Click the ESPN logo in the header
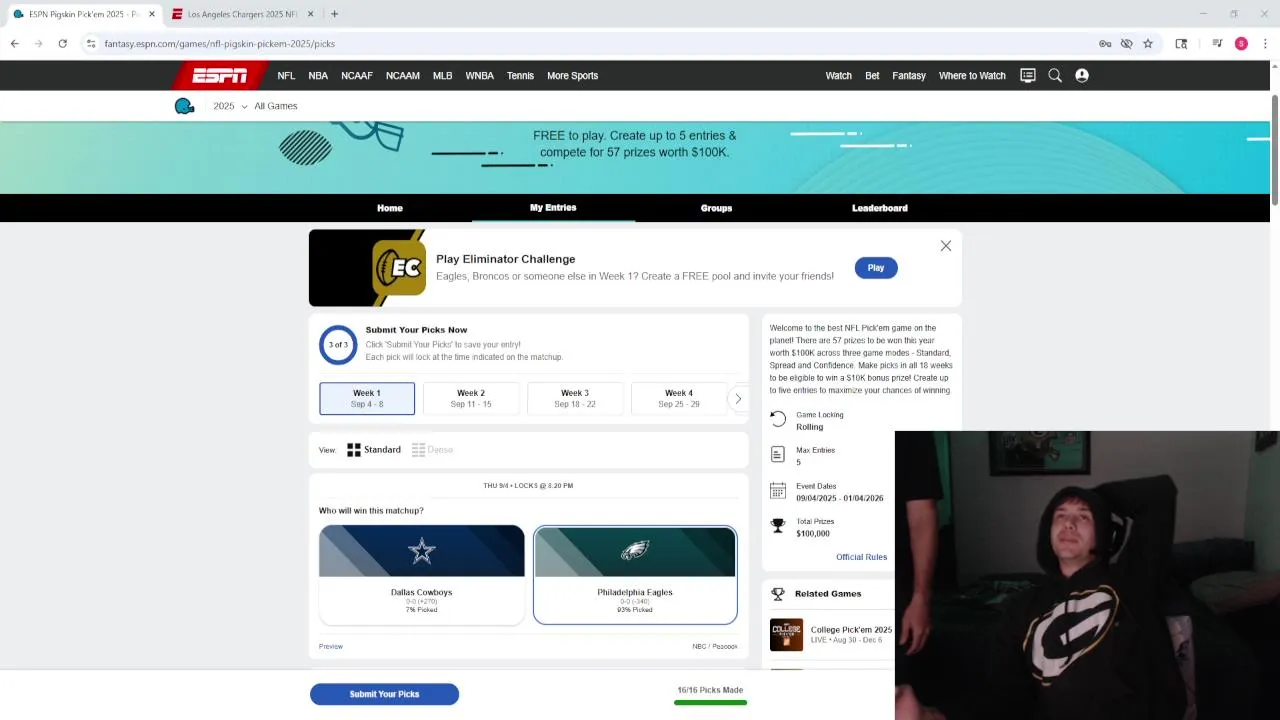The image size is (1280, 720). click(220, 75)
